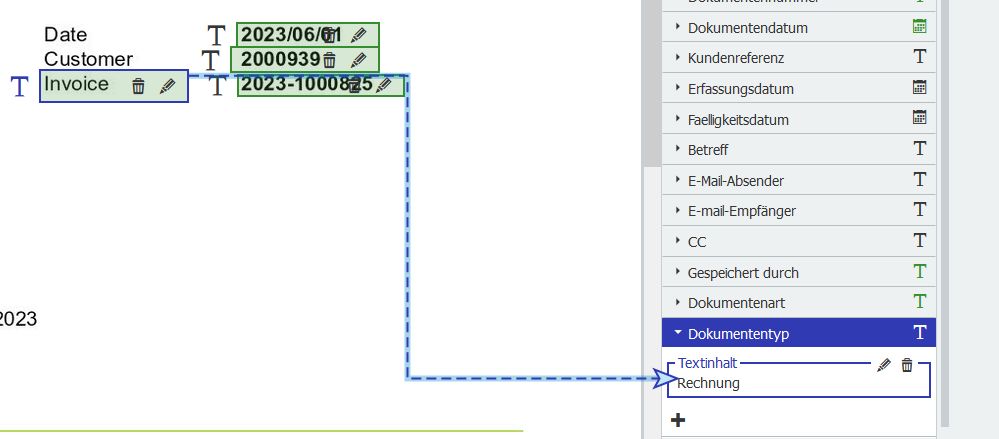Select the E-Mail-Absender row
This screenshot has width=999, height=439.
[735, 181]
